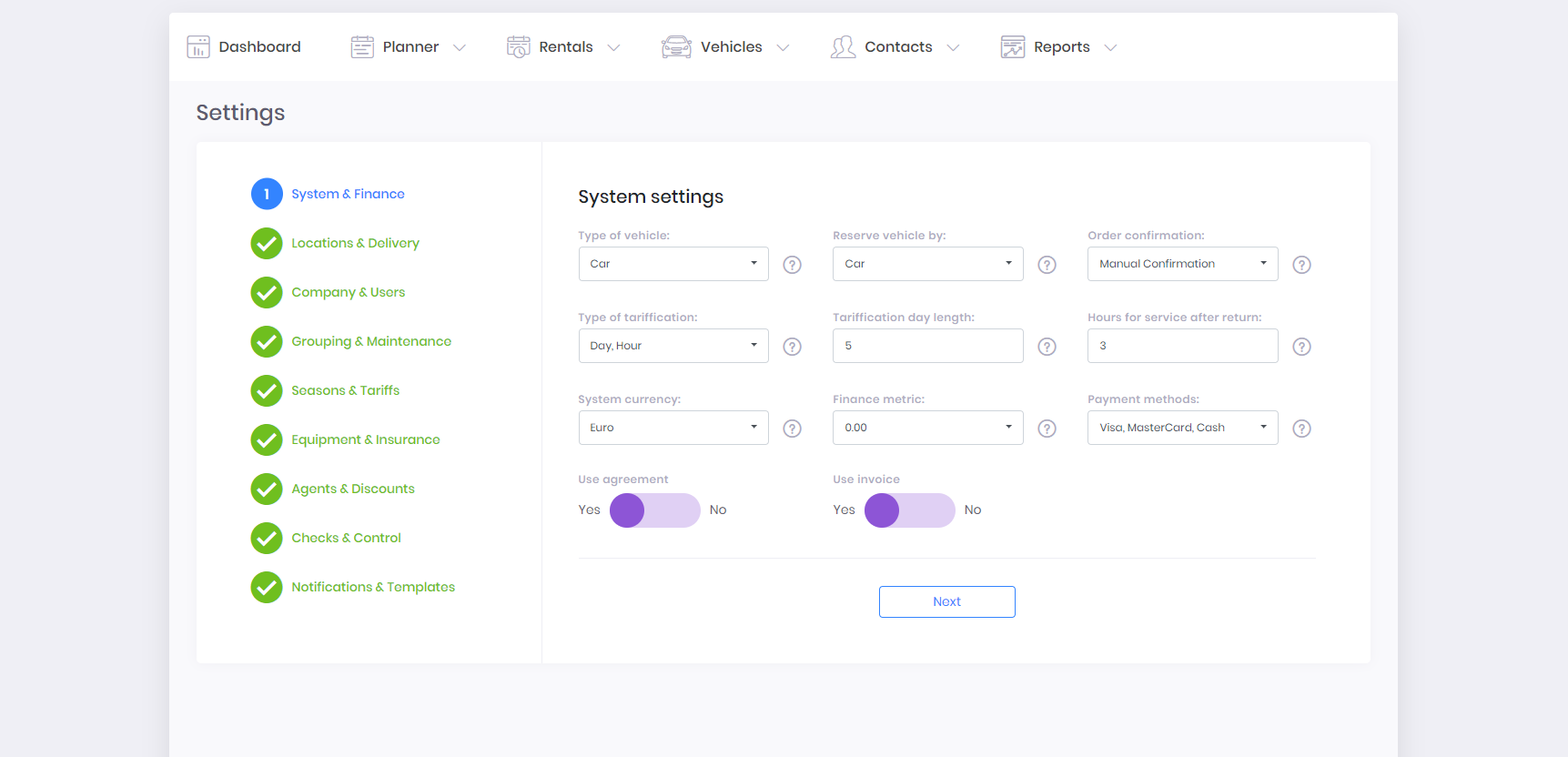Open help for Finance metric

[x=1047, y=429]
